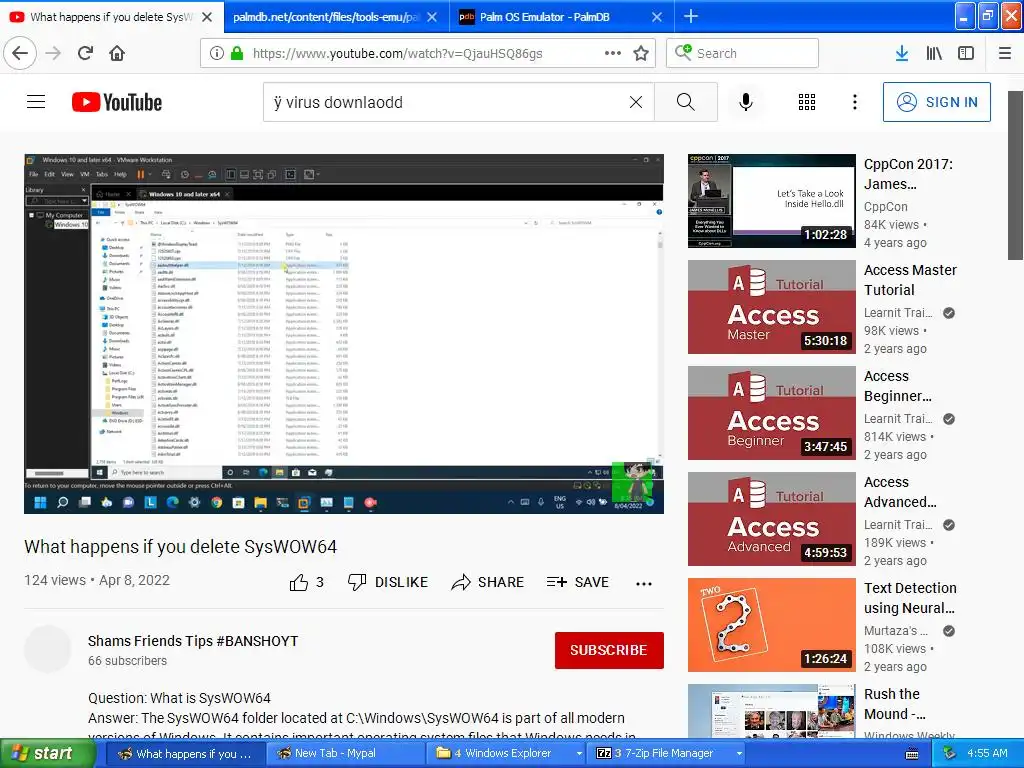
Task: Like the video with thumbs up
Action: click(306, 582)
